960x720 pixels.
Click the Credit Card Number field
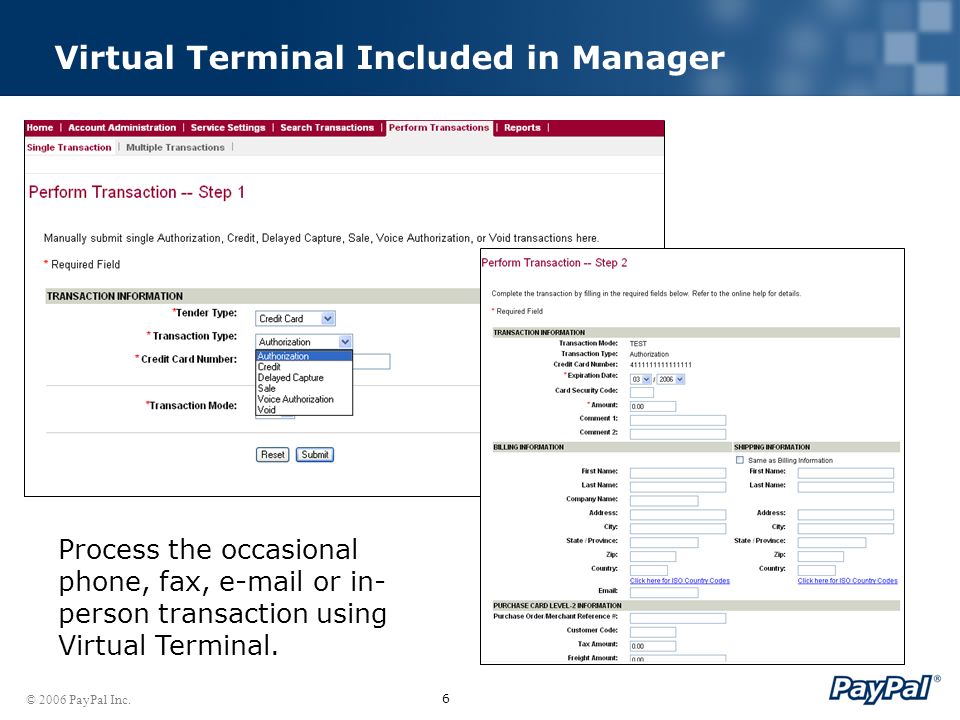pos(371,361)
